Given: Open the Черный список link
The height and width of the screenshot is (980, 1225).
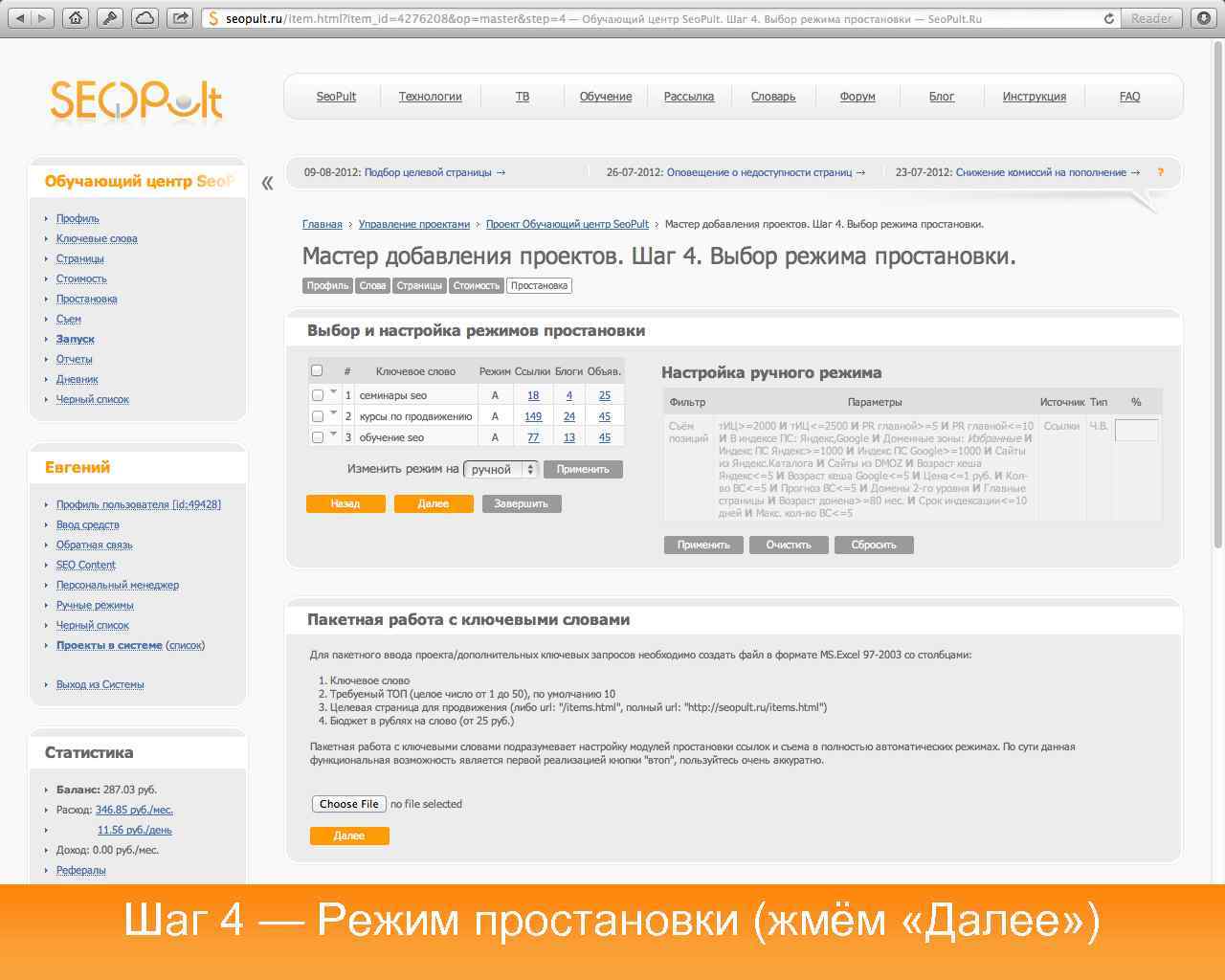Looking at the screenshot, I should coord(92,399).
